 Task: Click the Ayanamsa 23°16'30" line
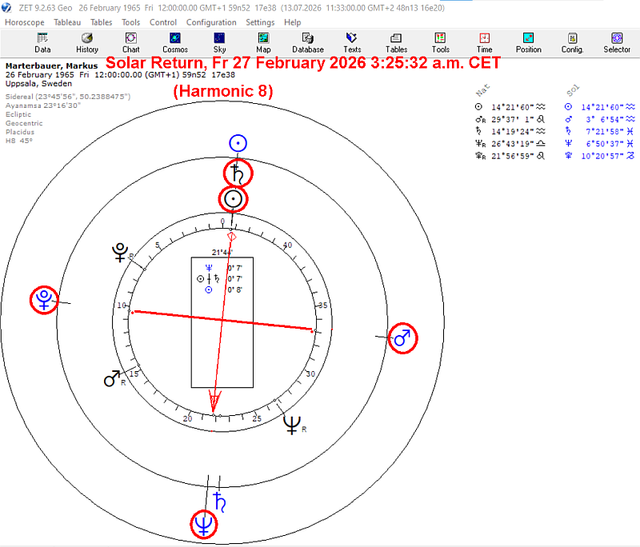coord(43,106)
